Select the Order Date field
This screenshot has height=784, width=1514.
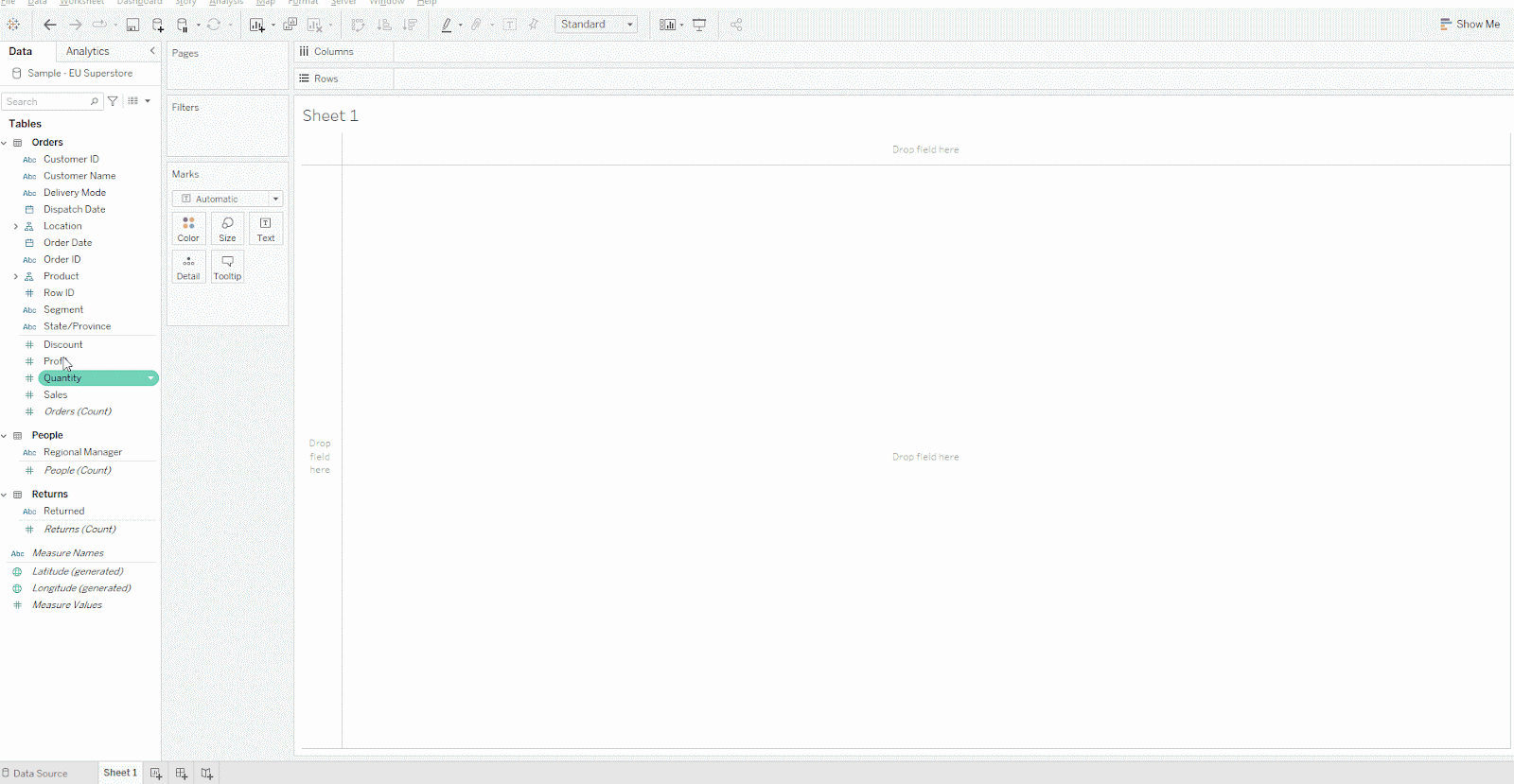[x=68, y=243]
